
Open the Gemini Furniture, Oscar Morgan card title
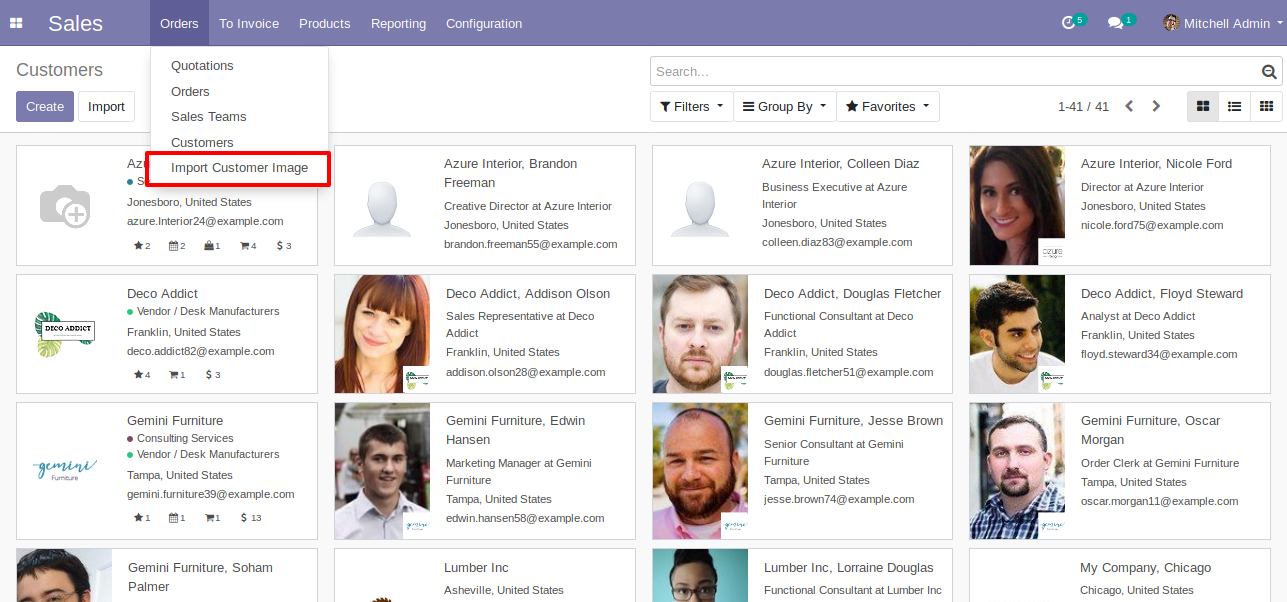tap(1152, 430)
